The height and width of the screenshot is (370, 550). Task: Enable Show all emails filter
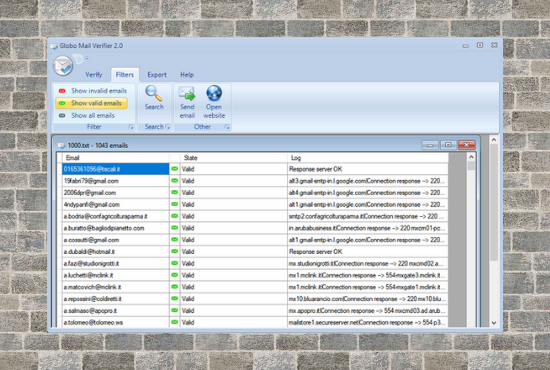87,115
